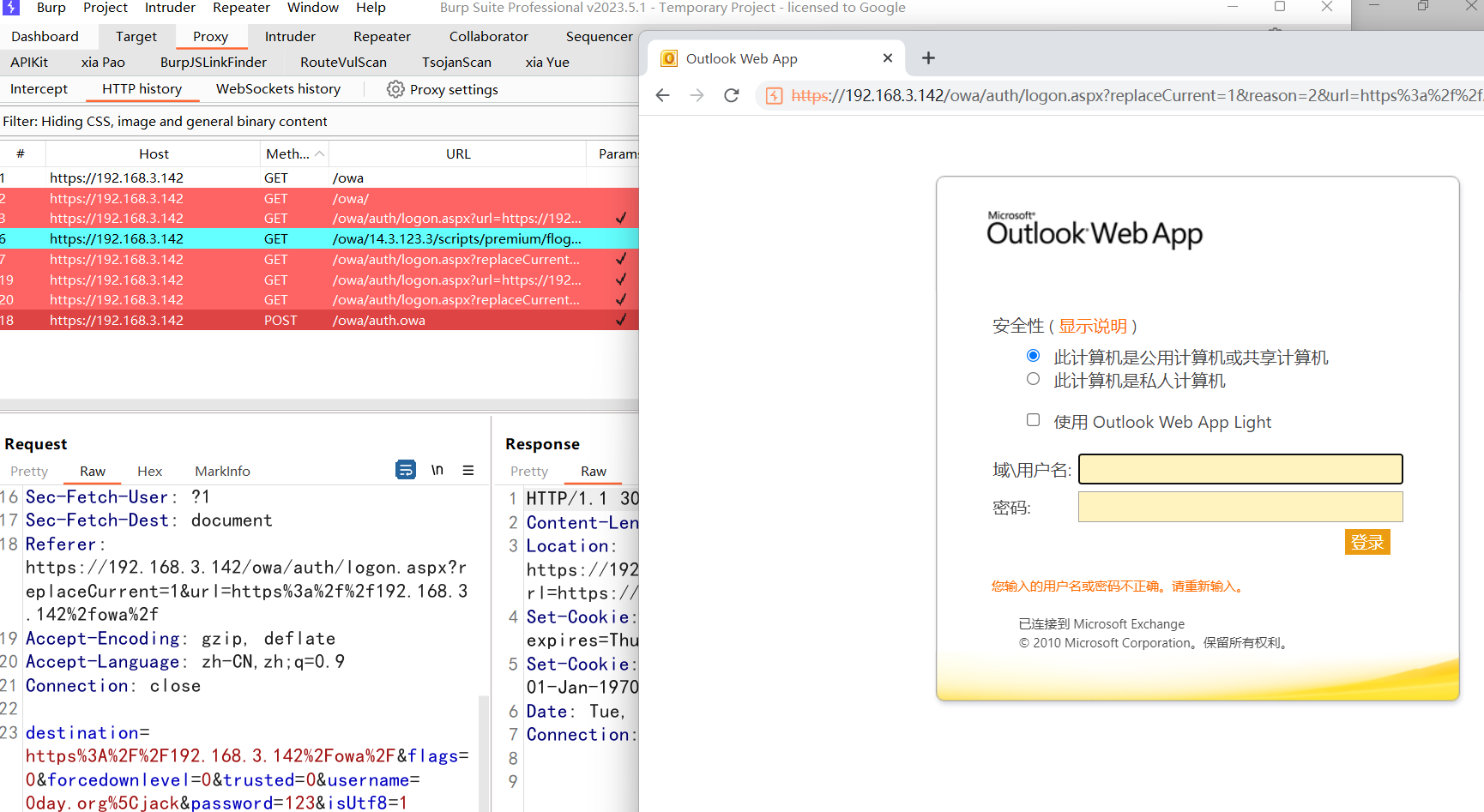1484x812 pixels.
Task: Open Request panel hamburger menu
Action: click(468, 470)
